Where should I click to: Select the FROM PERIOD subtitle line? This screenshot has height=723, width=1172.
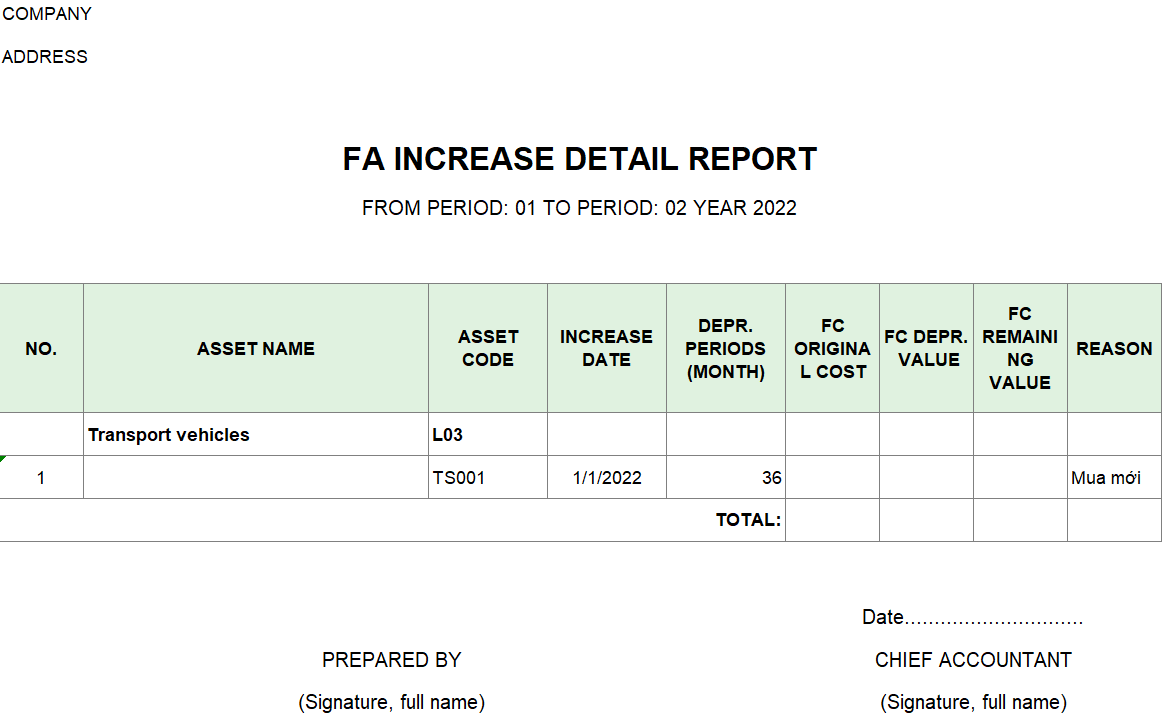coord(579,208)
